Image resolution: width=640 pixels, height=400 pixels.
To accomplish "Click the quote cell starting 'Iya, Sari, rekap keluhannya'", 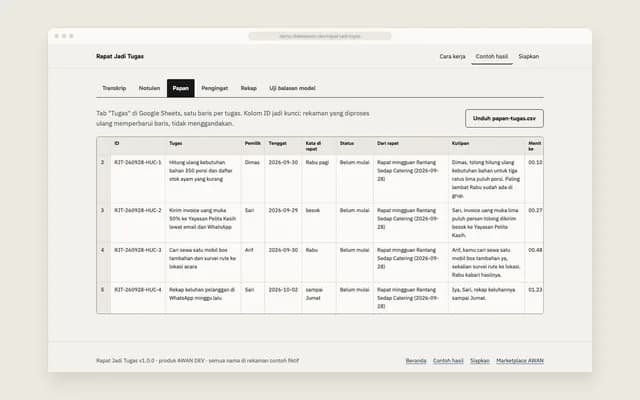I will 486,298.
